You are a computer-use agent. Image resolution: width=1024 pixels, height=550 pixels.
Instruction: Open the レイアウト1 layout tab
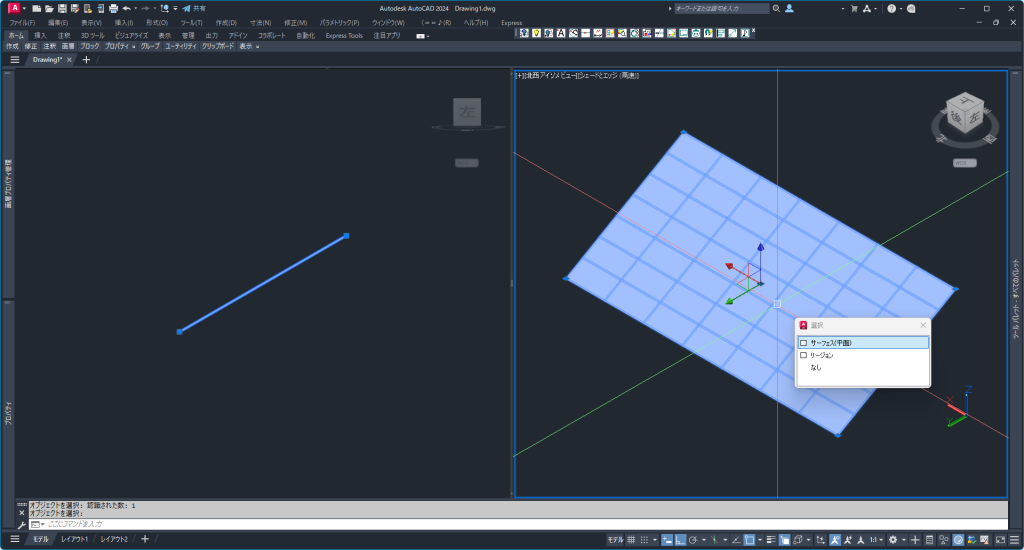74,540
